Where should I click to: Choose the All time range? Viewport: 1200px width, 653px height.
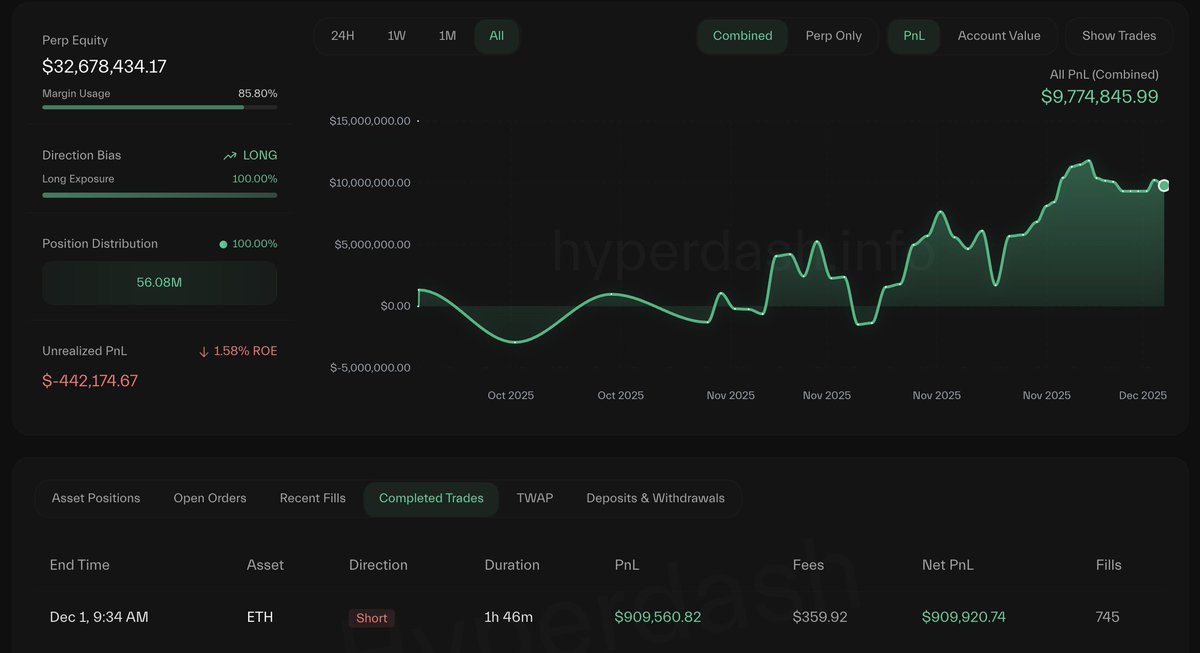[496, 36]
